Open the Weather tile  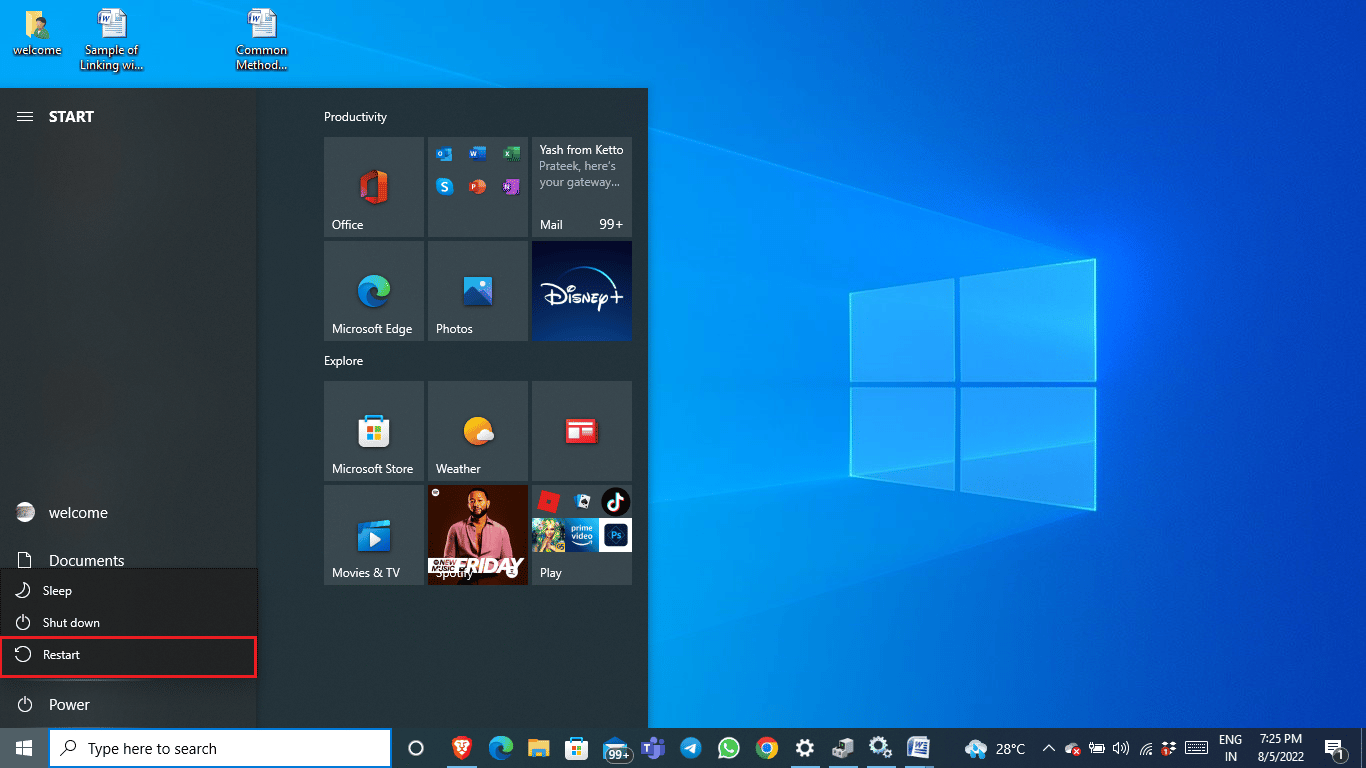pyautogui.click(x=478, y=431)
